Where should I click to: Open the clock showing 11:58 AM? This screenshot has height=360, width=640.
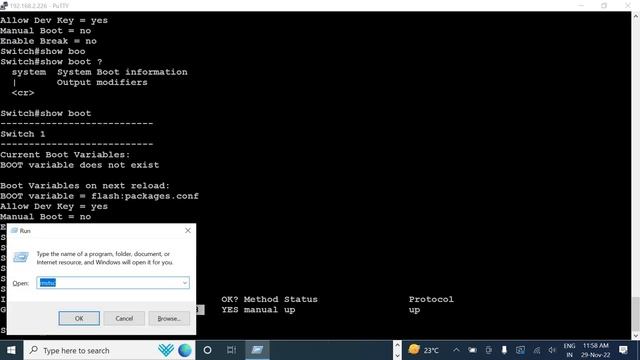[x=596, y=350]
